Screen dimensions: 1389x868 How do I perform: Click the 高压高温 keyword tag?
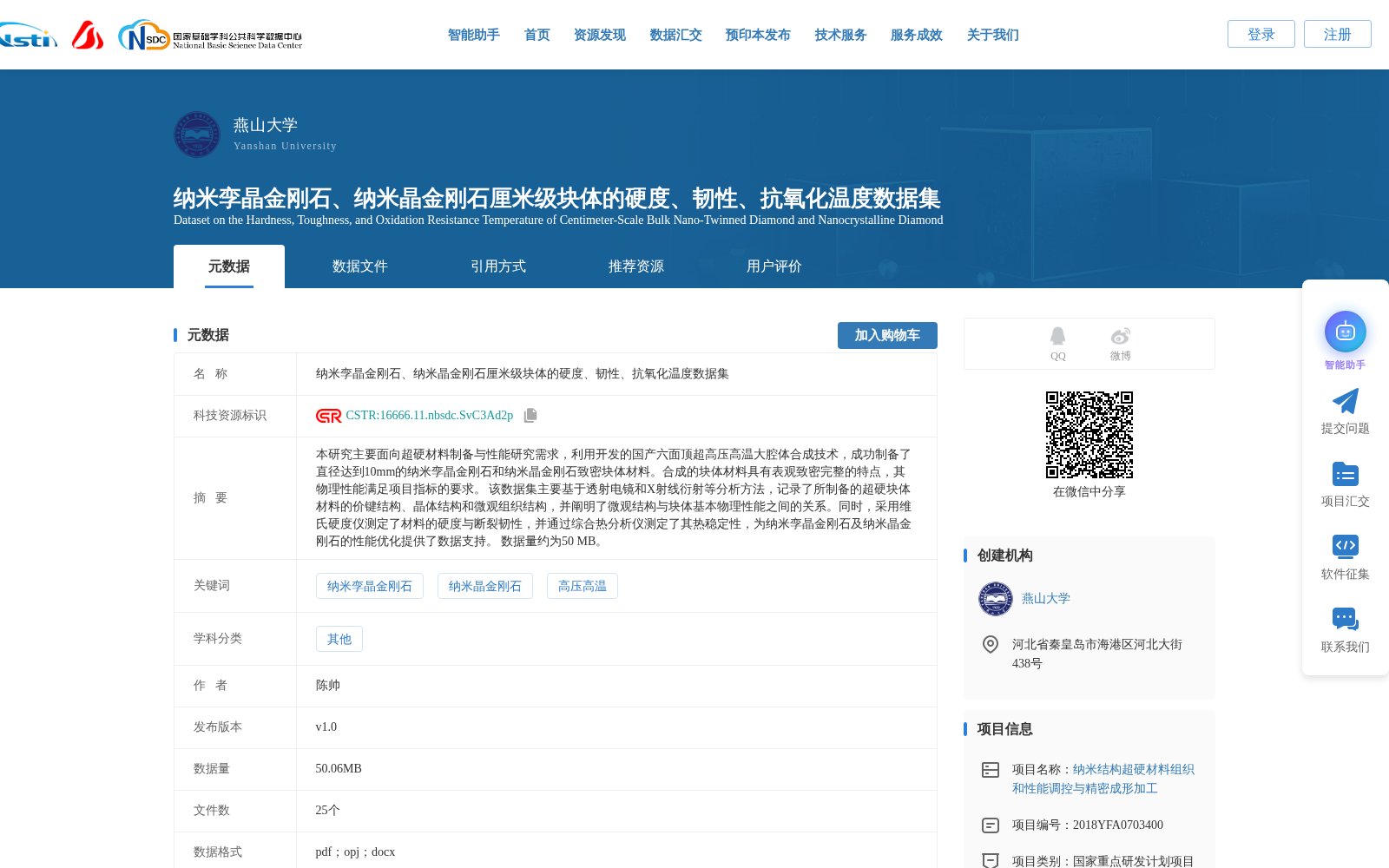[x=583, y=586]
